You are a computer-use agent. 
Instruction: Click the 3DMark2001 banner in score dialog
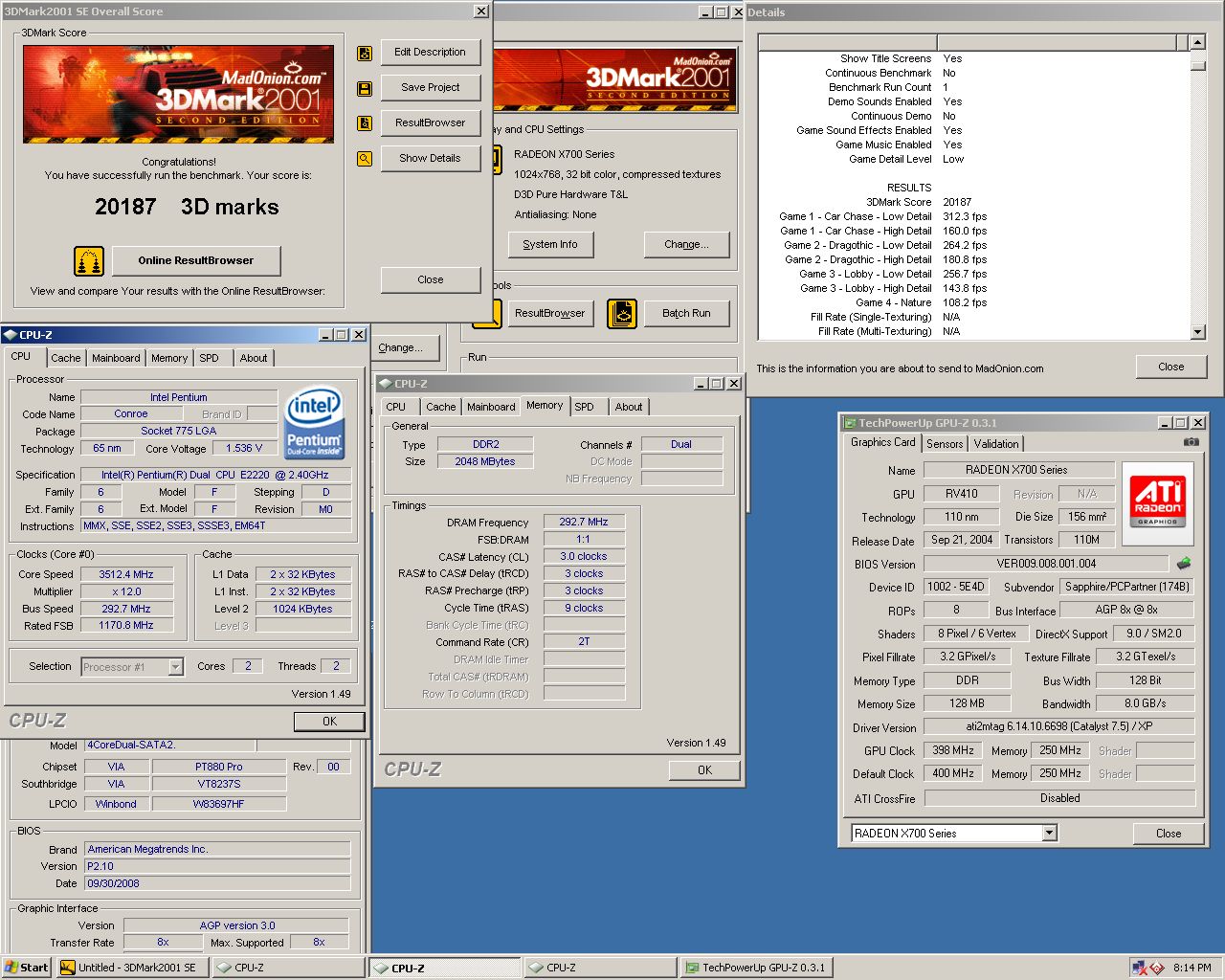point(179,94)
